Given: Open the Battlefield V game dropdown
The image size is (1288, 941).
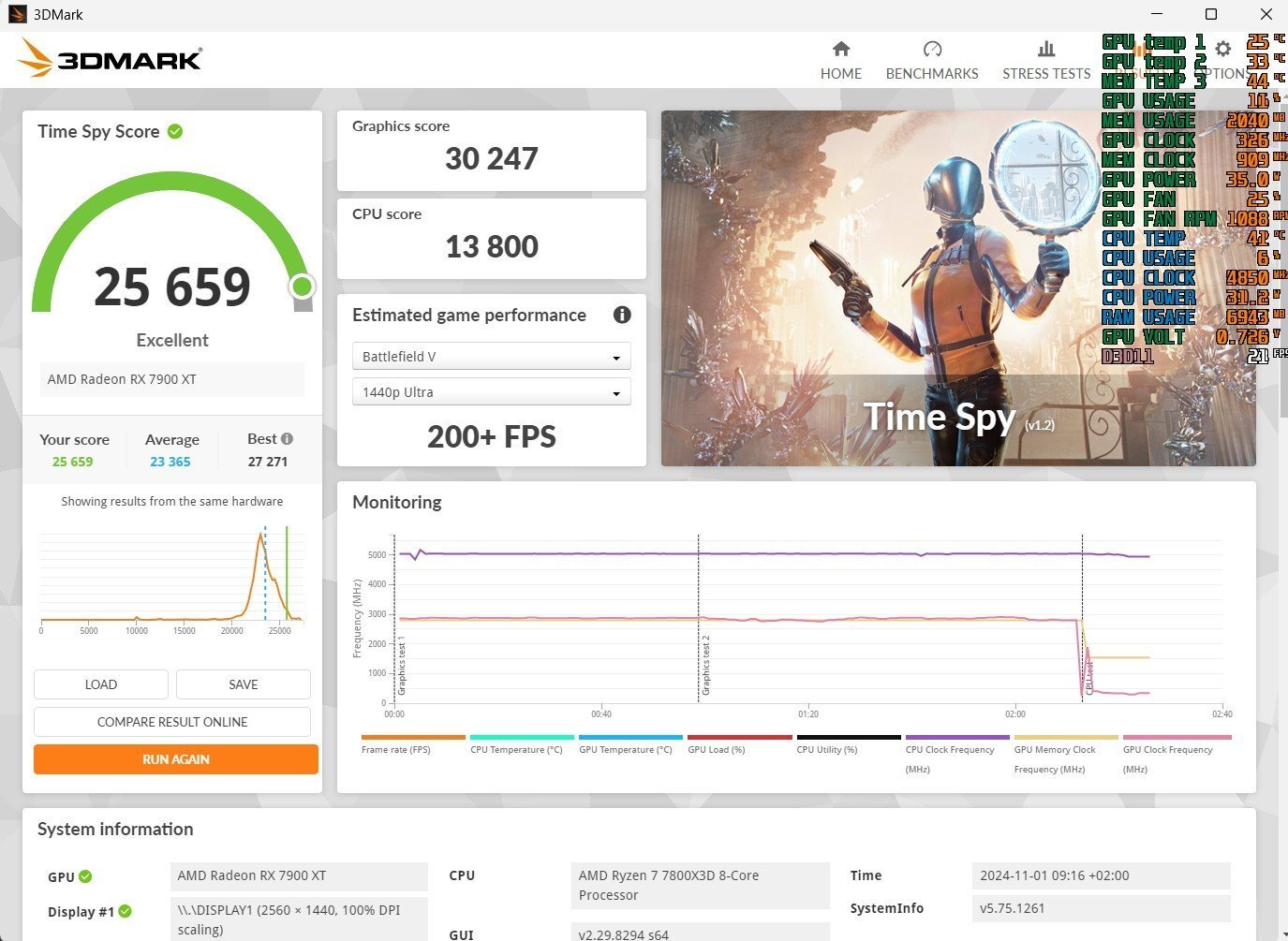Looking at the screenshot, I should [491, 357].
